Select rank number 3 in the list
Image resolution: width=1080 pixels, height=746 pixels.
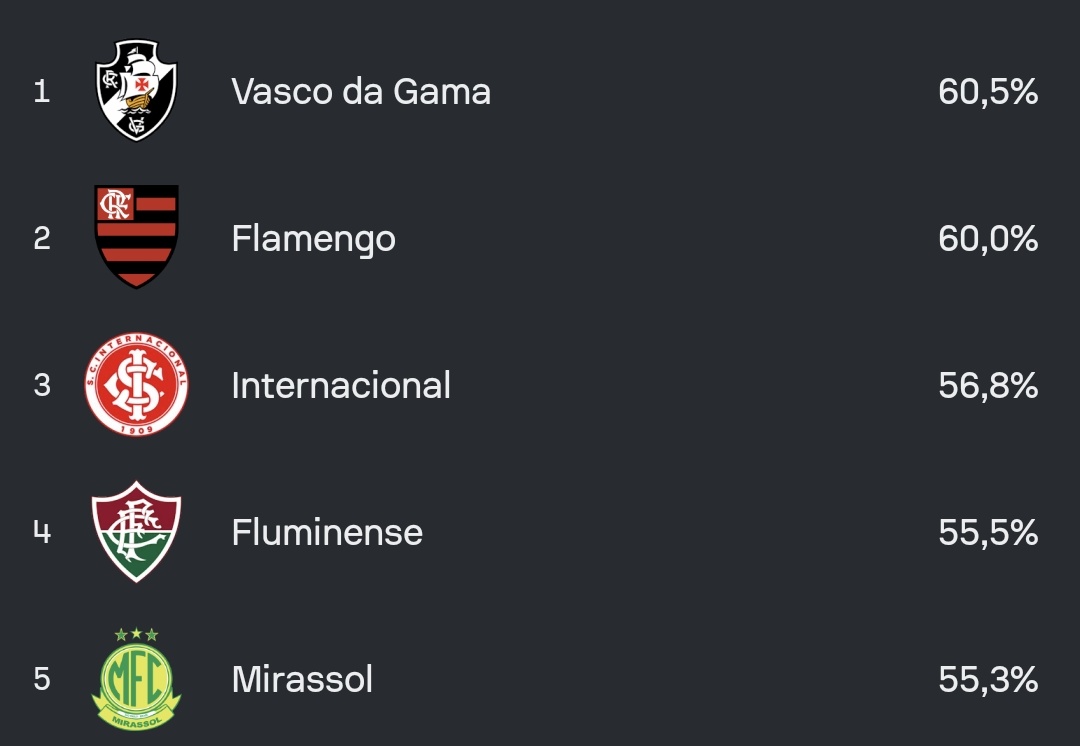click(41, 386)
